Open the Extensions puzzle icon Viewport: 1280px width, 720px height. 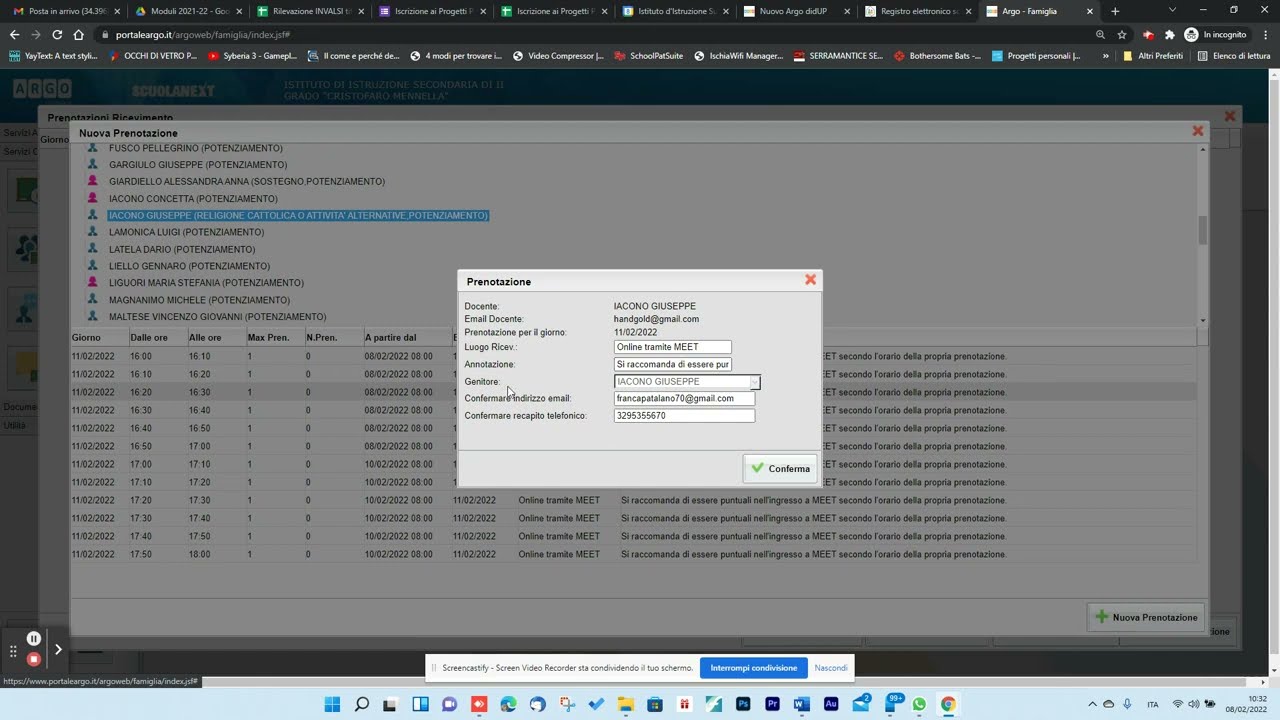(1169, 34)
